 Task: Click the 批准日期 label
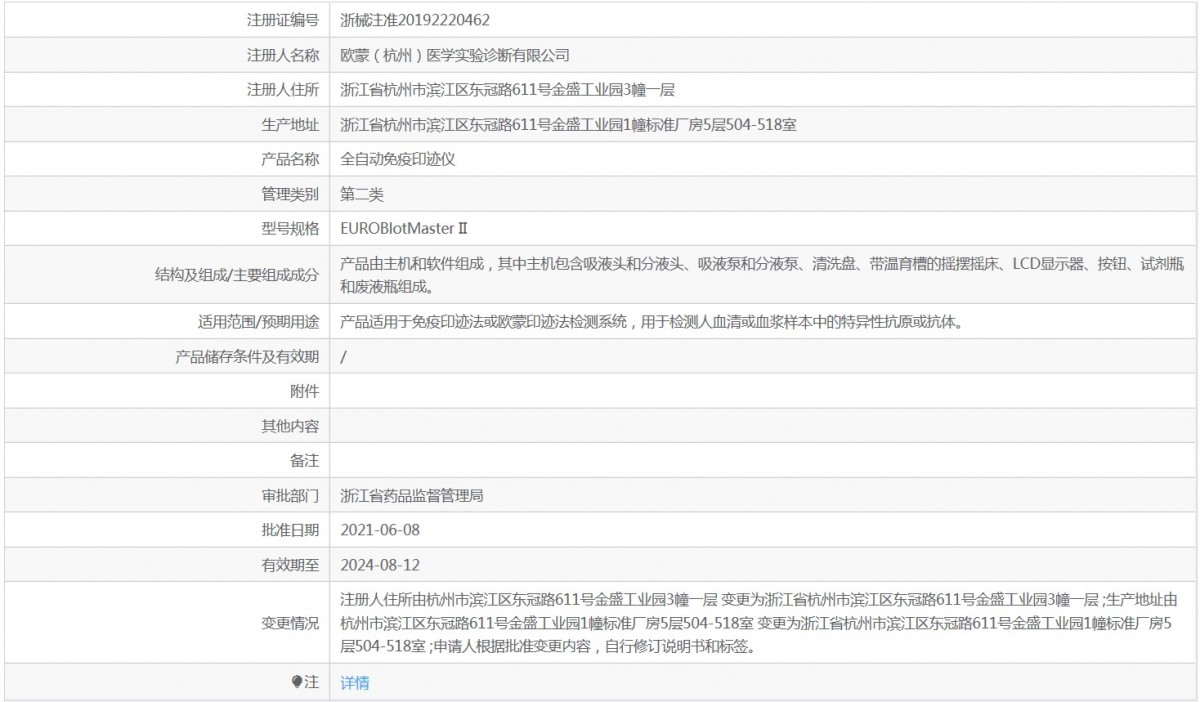[x=290, y=530]
